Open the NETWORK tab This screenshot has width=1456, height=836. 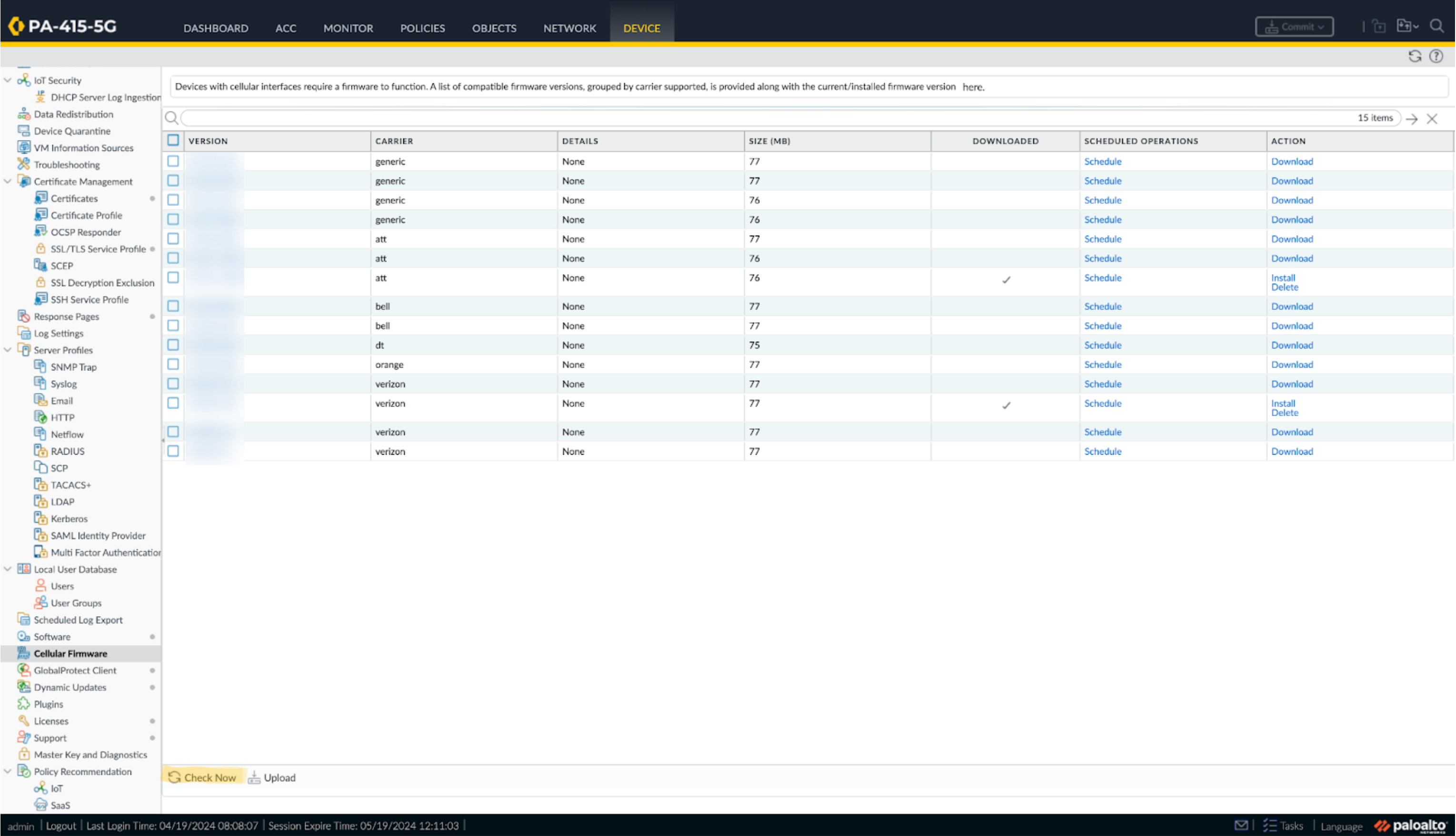569,28
